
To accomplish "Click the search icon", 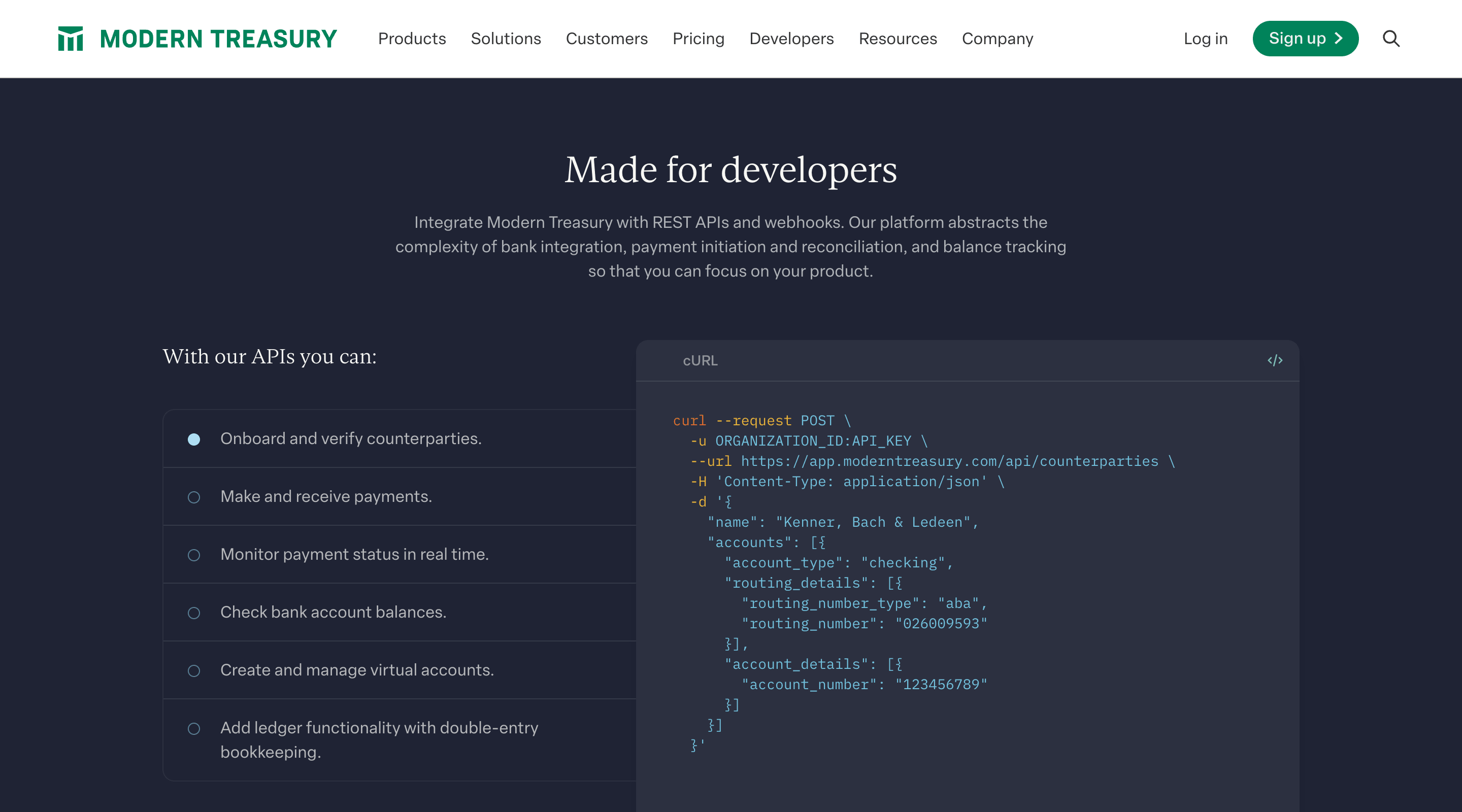I will tap(1391, 39).
